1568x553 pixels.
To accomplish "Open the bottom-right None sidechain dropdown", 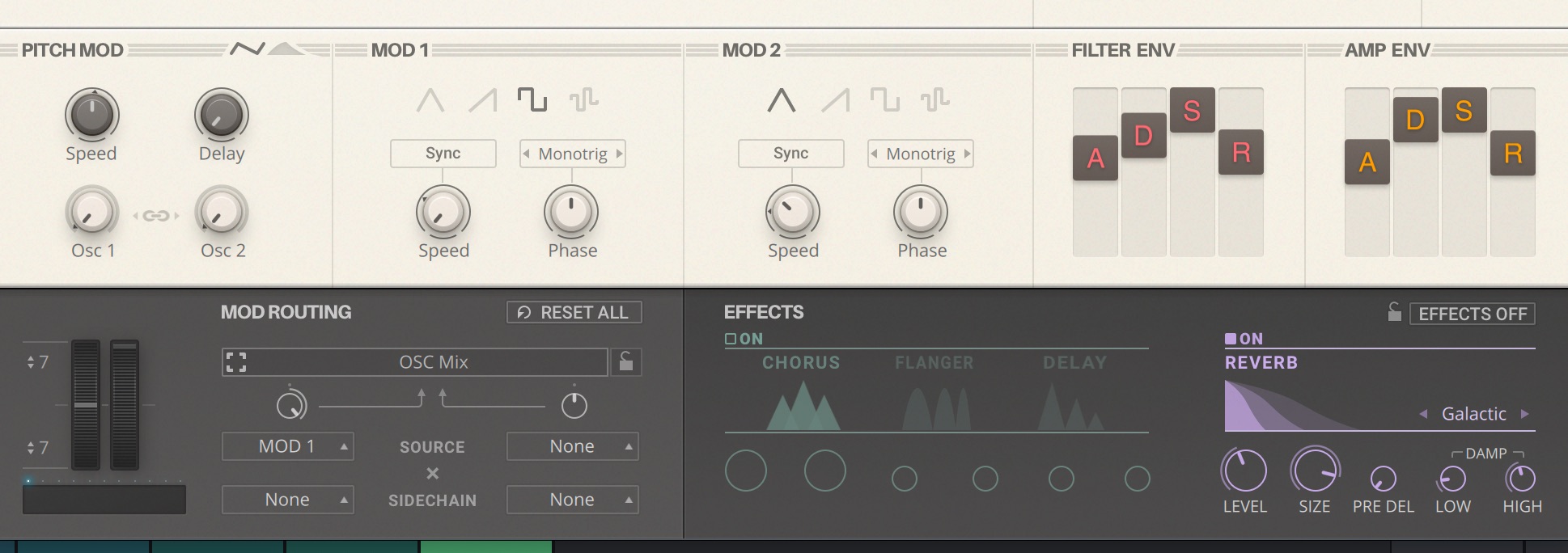I will pos(572,500).
